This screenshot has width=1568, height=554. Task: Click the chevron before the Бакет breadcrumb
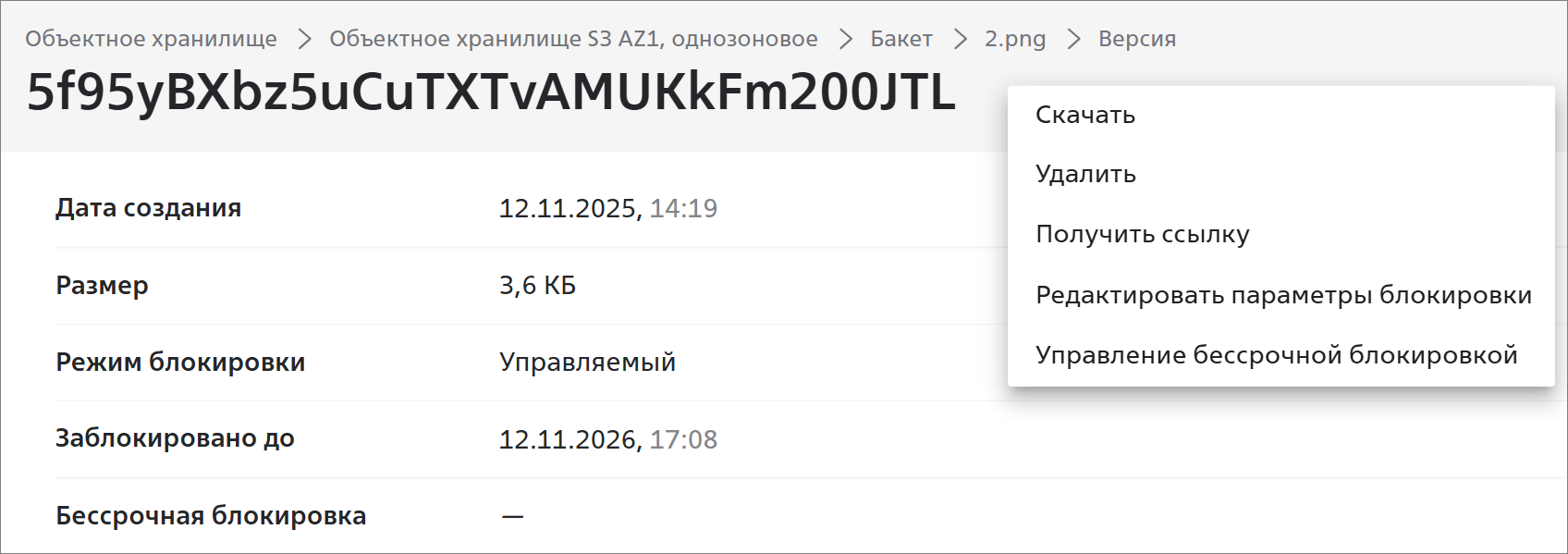[845, 39]
